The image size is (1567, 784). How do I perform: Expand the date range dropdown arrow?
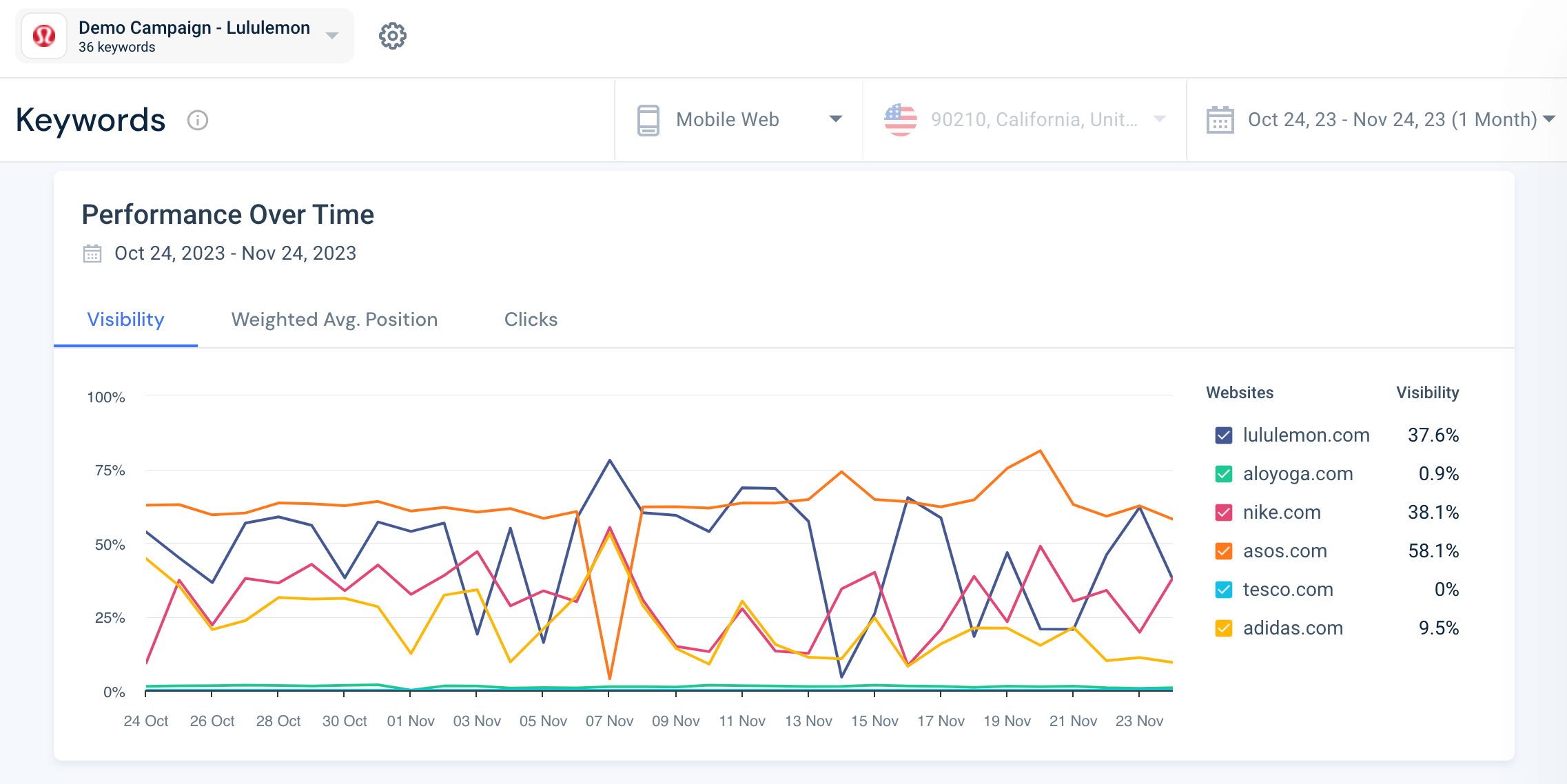point(1549,119)
